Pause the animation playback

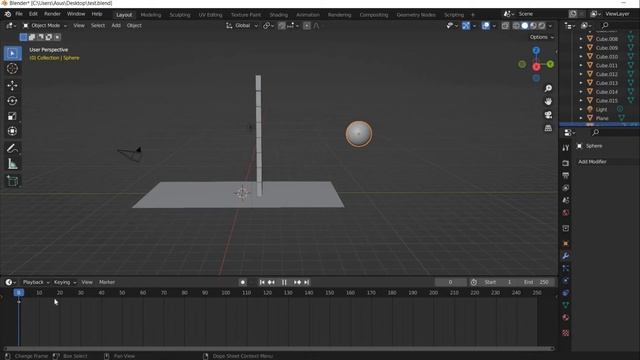click(284, 282)
